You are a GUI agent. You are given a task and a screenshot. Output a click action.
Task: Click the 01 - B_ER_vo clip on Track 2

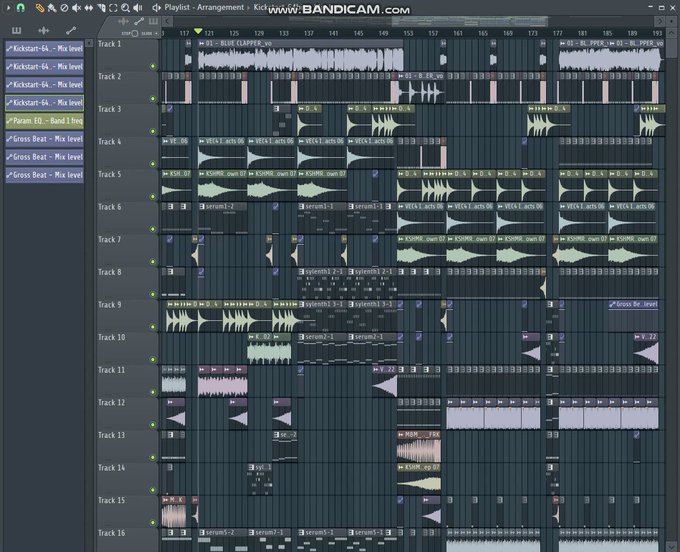(422, 88)
